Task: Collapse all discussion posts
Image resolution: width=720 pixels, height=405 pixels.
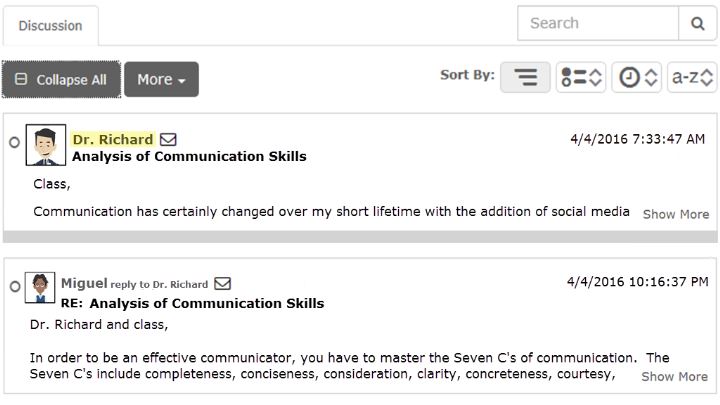Action: pos(62,79)
